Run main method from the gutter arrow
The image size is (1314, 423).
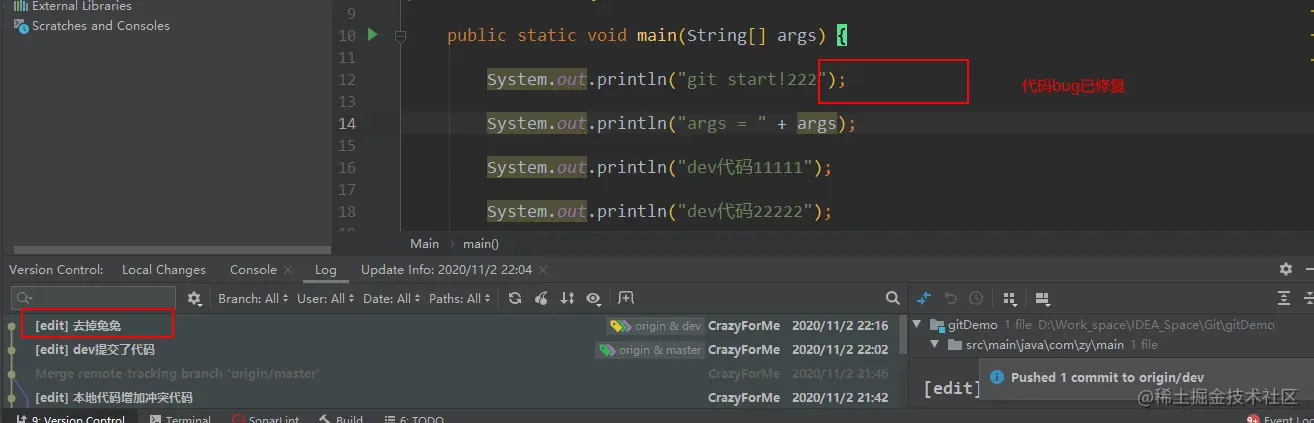pos(373,35)
